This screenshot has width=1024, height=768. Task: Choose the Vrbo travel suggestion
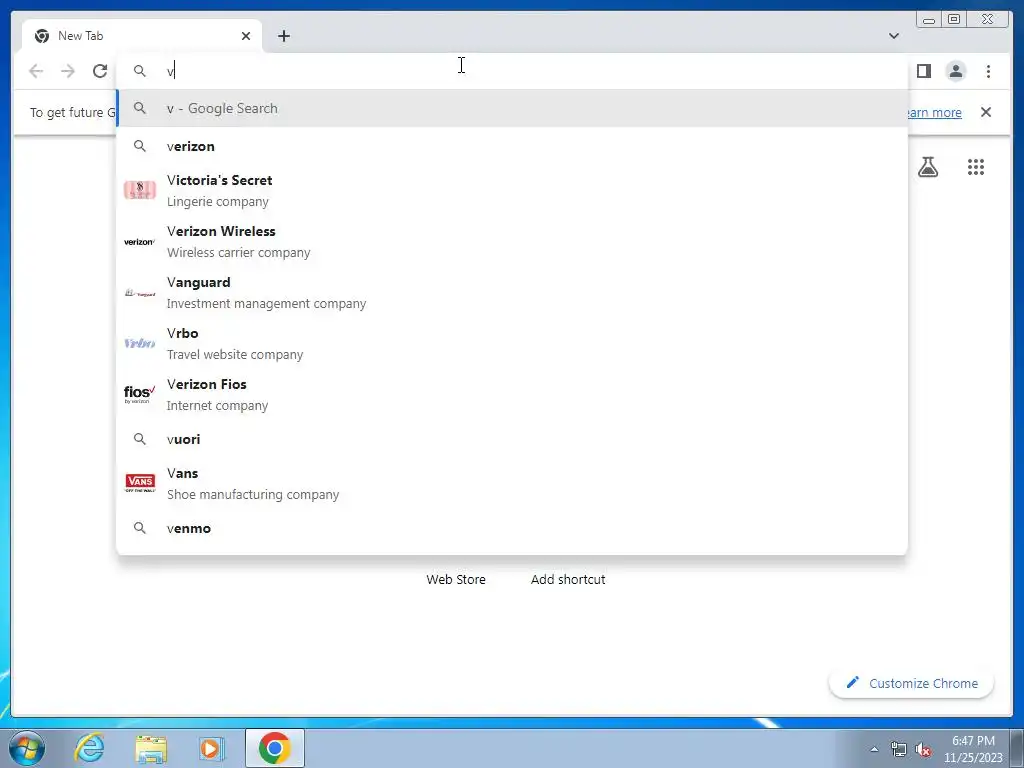pos(512,343)
